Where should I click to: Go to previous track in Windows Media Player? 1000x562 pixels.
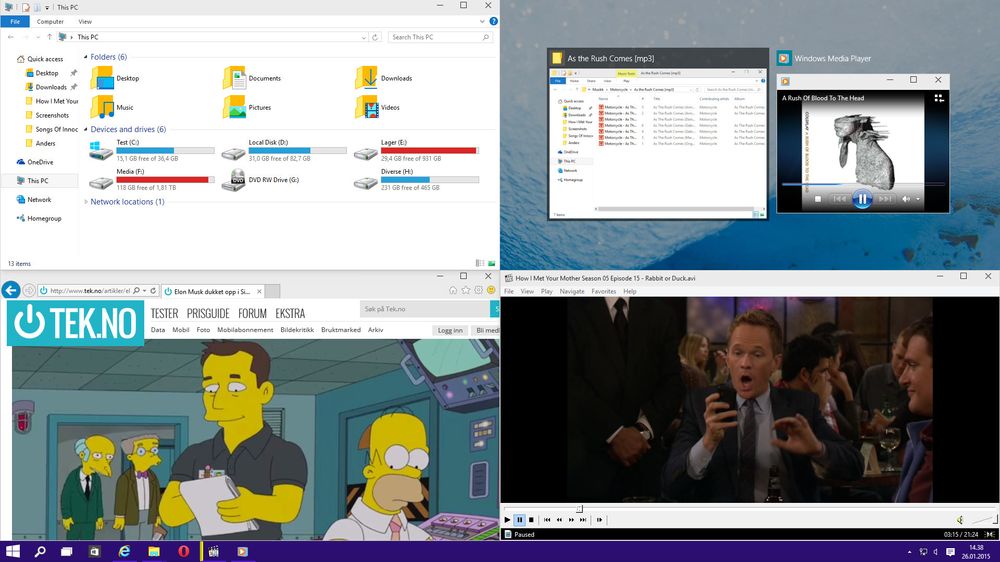point(840,199)
